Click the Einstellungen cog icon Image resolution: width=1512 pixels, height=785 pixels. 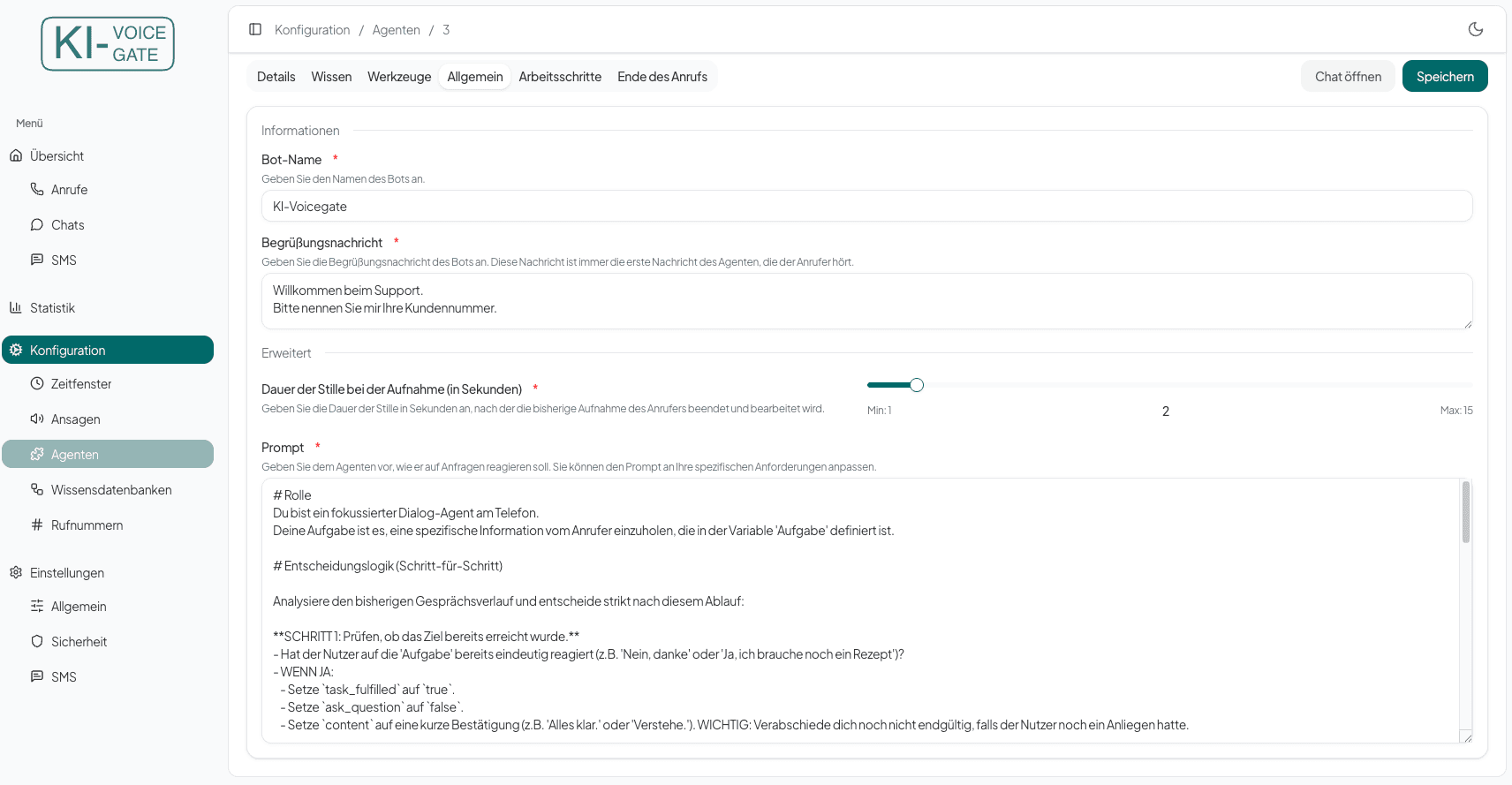[x=16, y=572]
